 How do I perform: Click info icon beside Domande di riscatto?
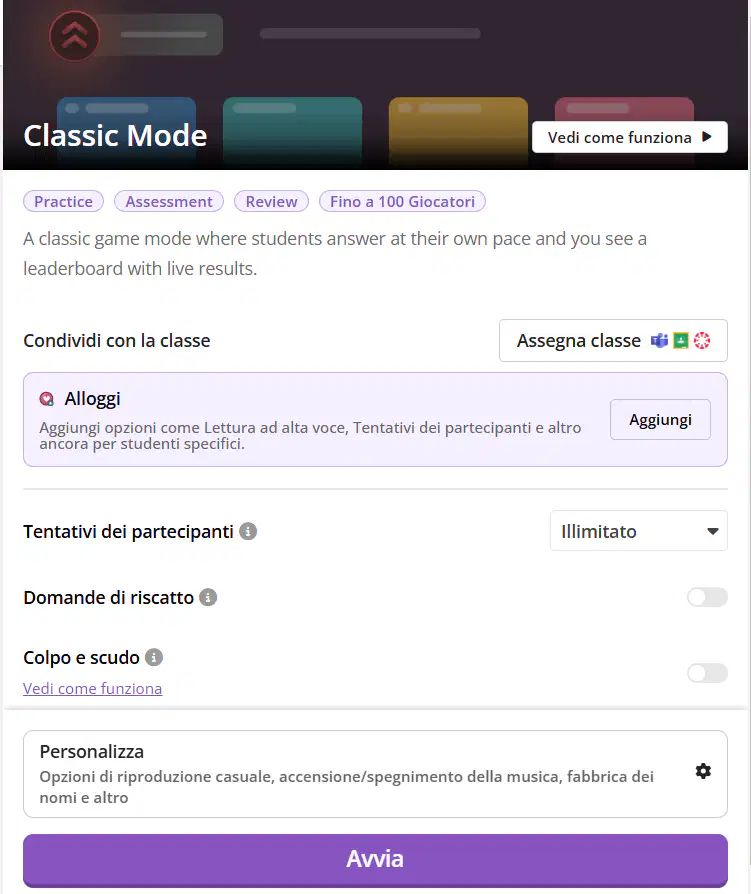pos(208,598)
